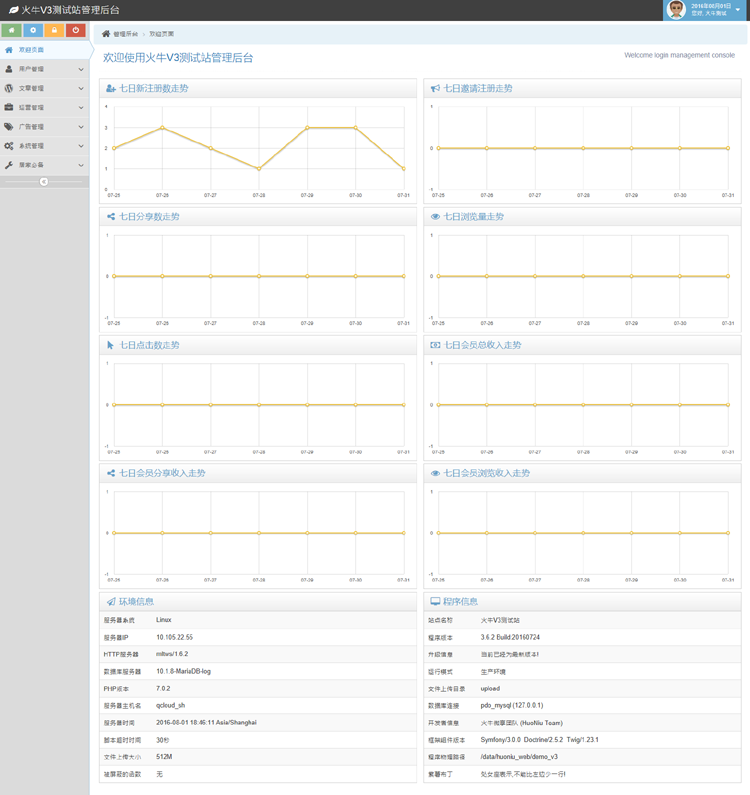The width and height of the screenshot is (750, 795).
Task: Click the 火牛V3测试站管理后台 header title
Action: click(x=70, y=10)
